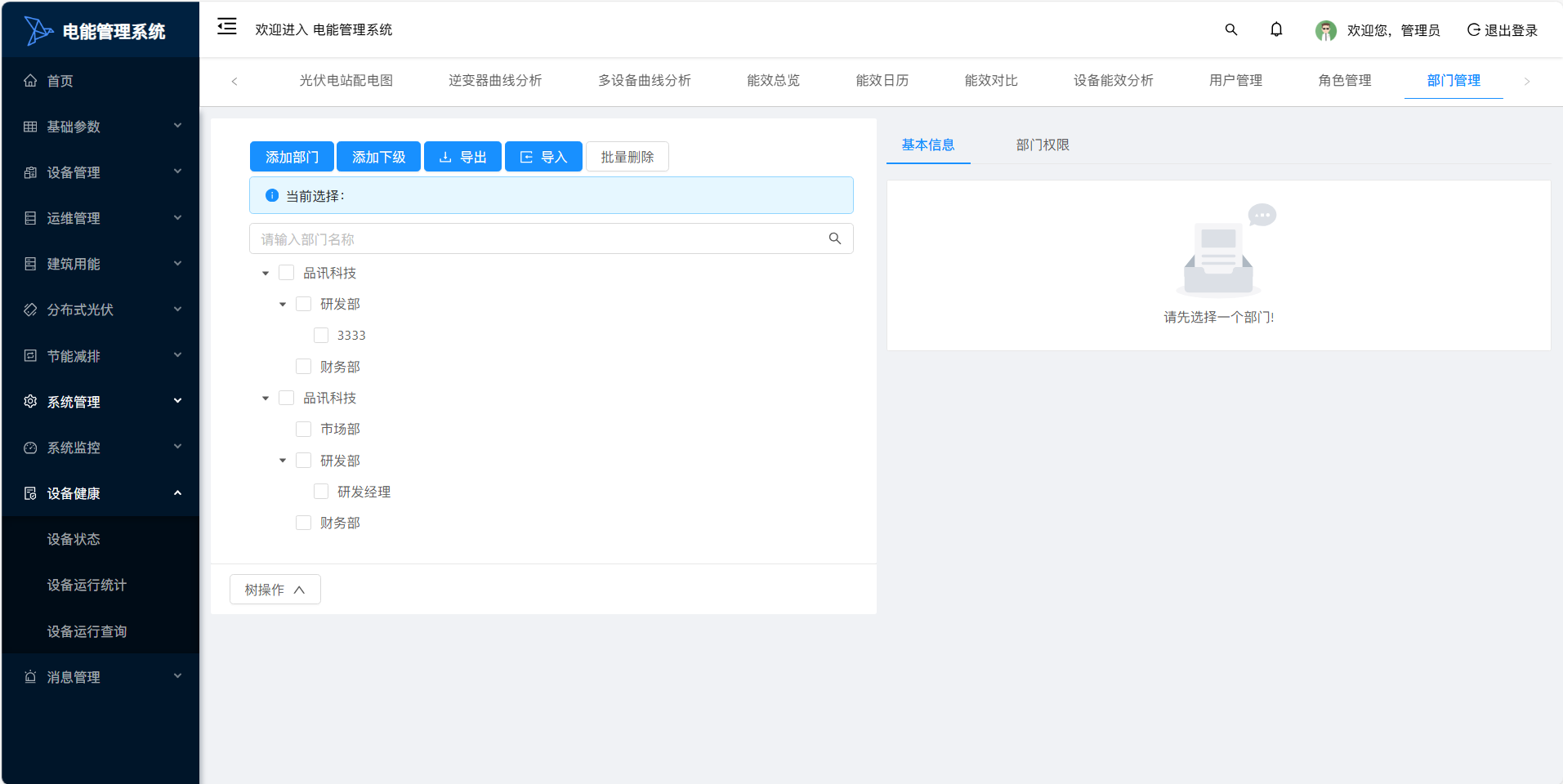Collapse the 设备健康 menu chevron
1563x784 pixels.
(177, 493)
